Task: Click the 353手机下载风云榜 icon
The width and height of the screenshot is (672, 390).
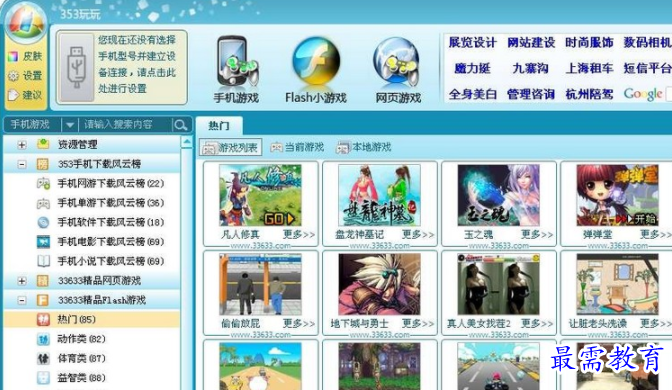Action: click(x=42, y=164)
